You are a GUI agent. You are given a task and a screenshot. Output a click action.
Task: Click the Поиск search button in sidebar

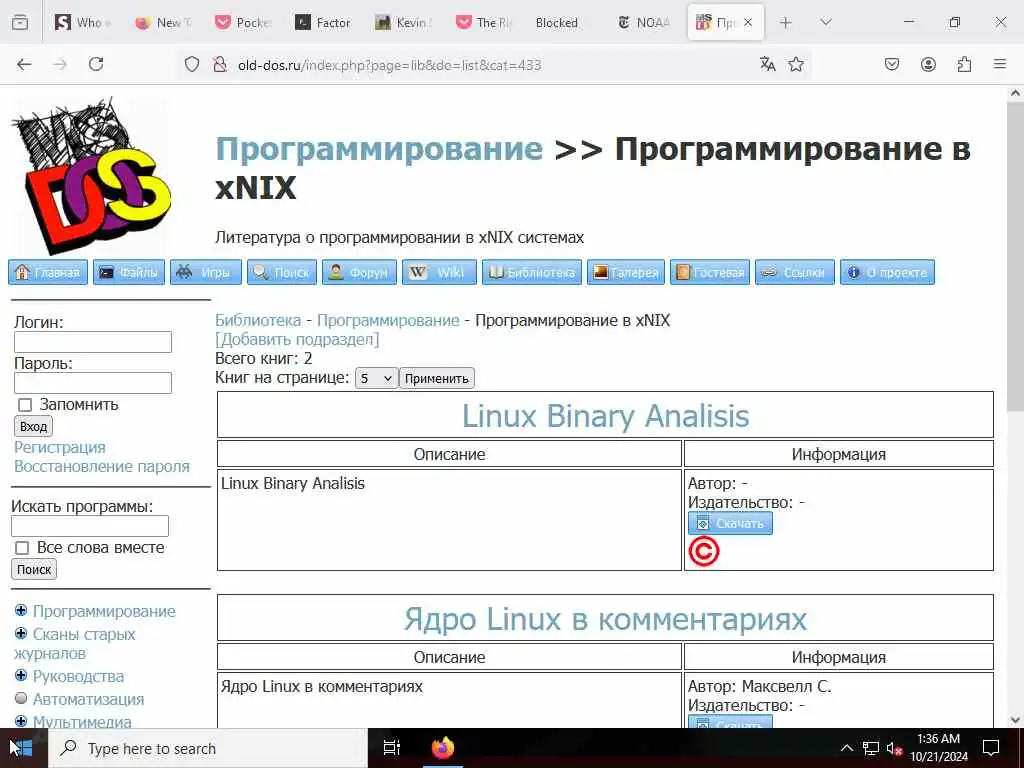34,569
